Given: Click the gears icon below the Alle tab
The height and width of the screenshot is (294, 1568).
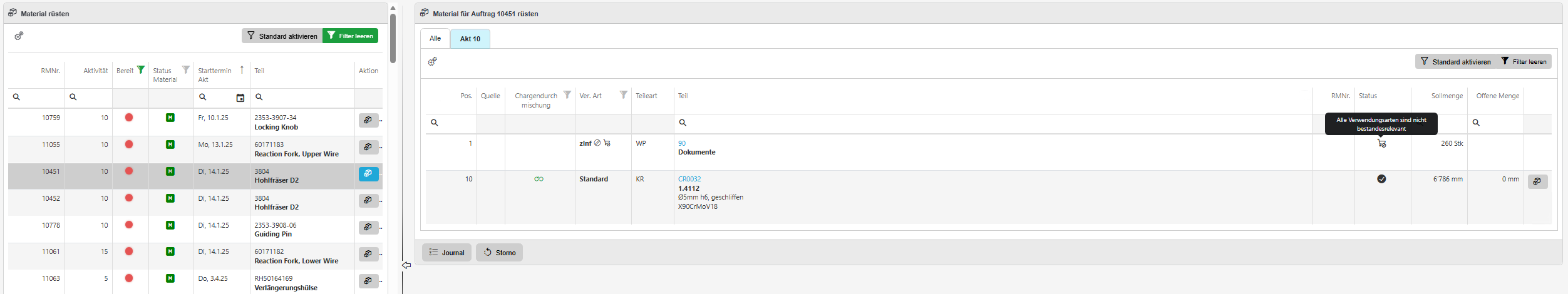Looking at the screenshot, I should click(433, 61).
